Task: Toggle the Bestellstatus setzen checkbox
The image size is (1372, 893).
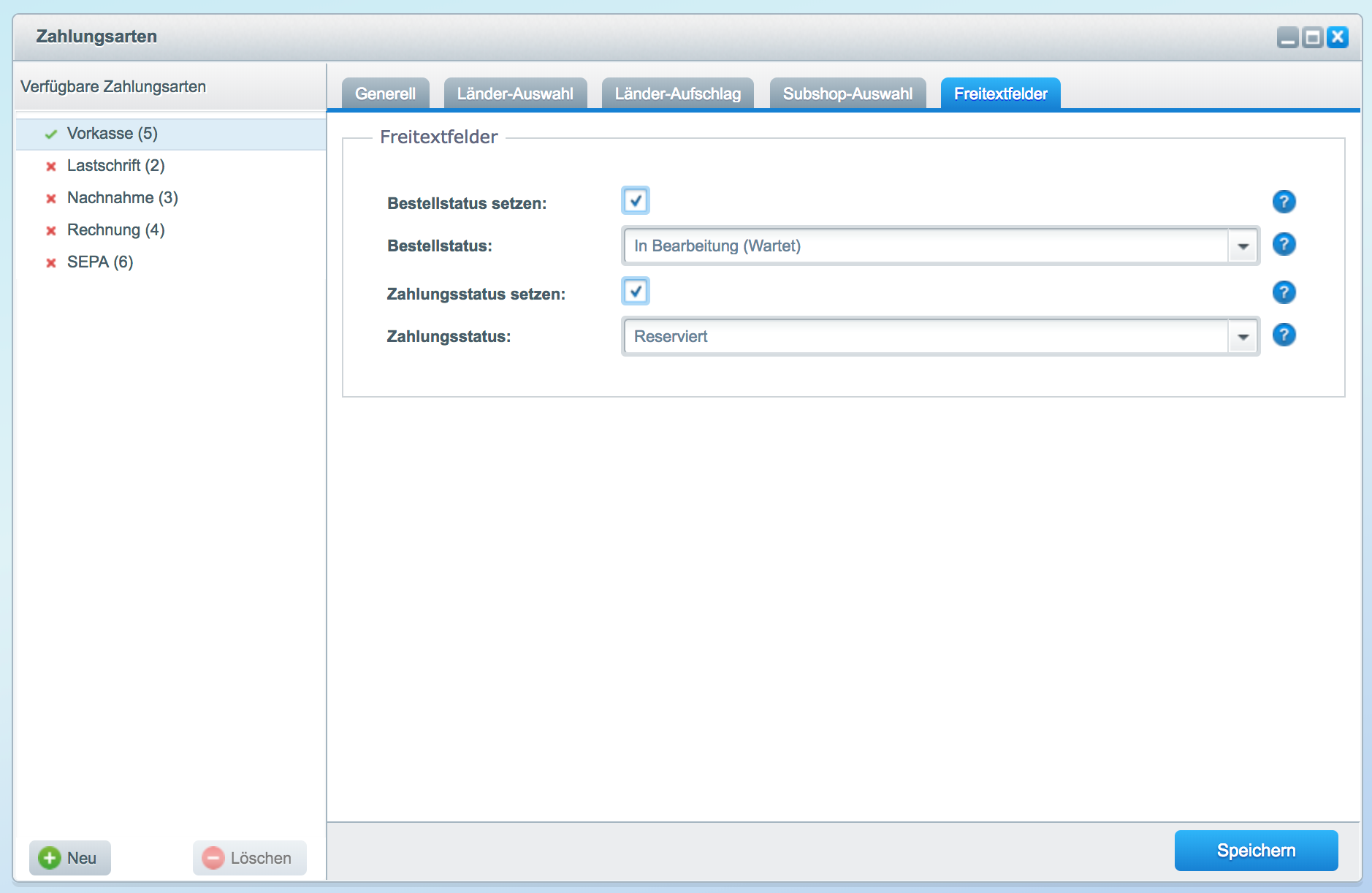Action: point(636,200)
